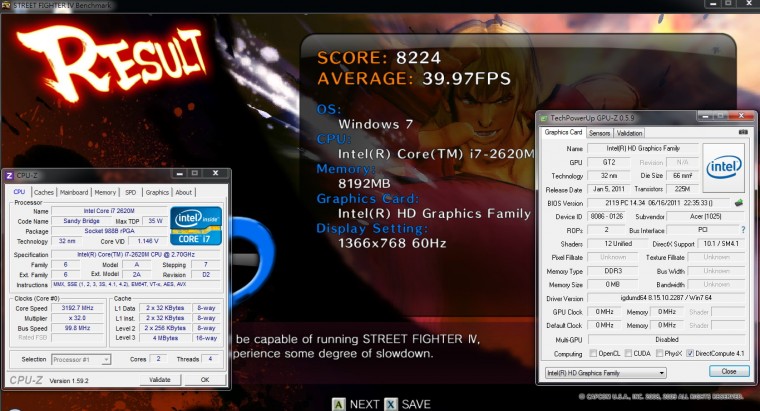Close the GPU-Z window with X
This screenshot has height=411, width=760.
click(741, 116)
